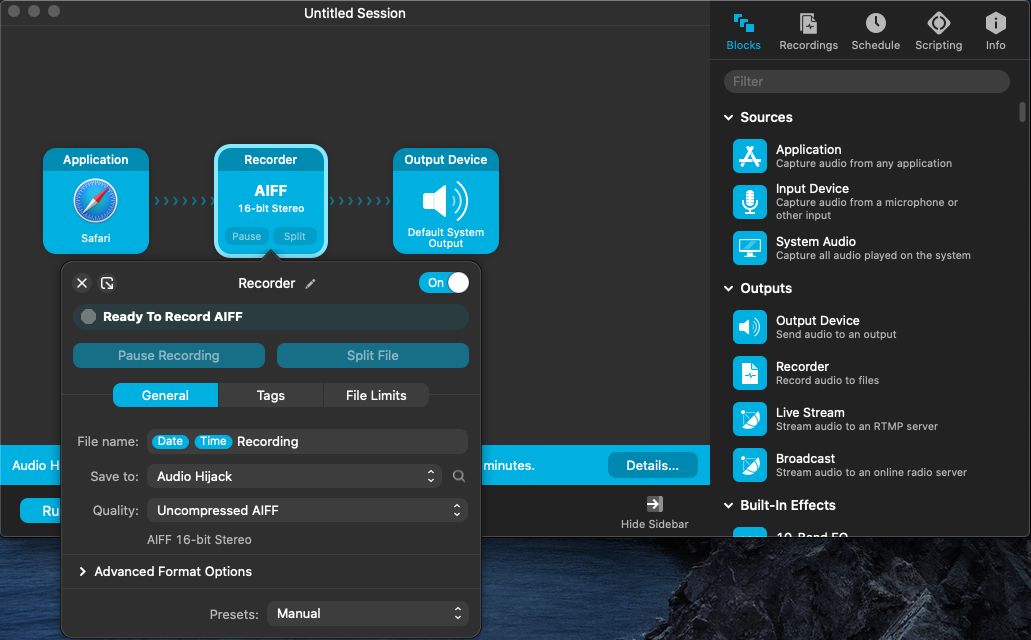Viewport: 1031px width, 640px height.
Task: Open the Blocks sidebar tab
Action: (743, 32)
